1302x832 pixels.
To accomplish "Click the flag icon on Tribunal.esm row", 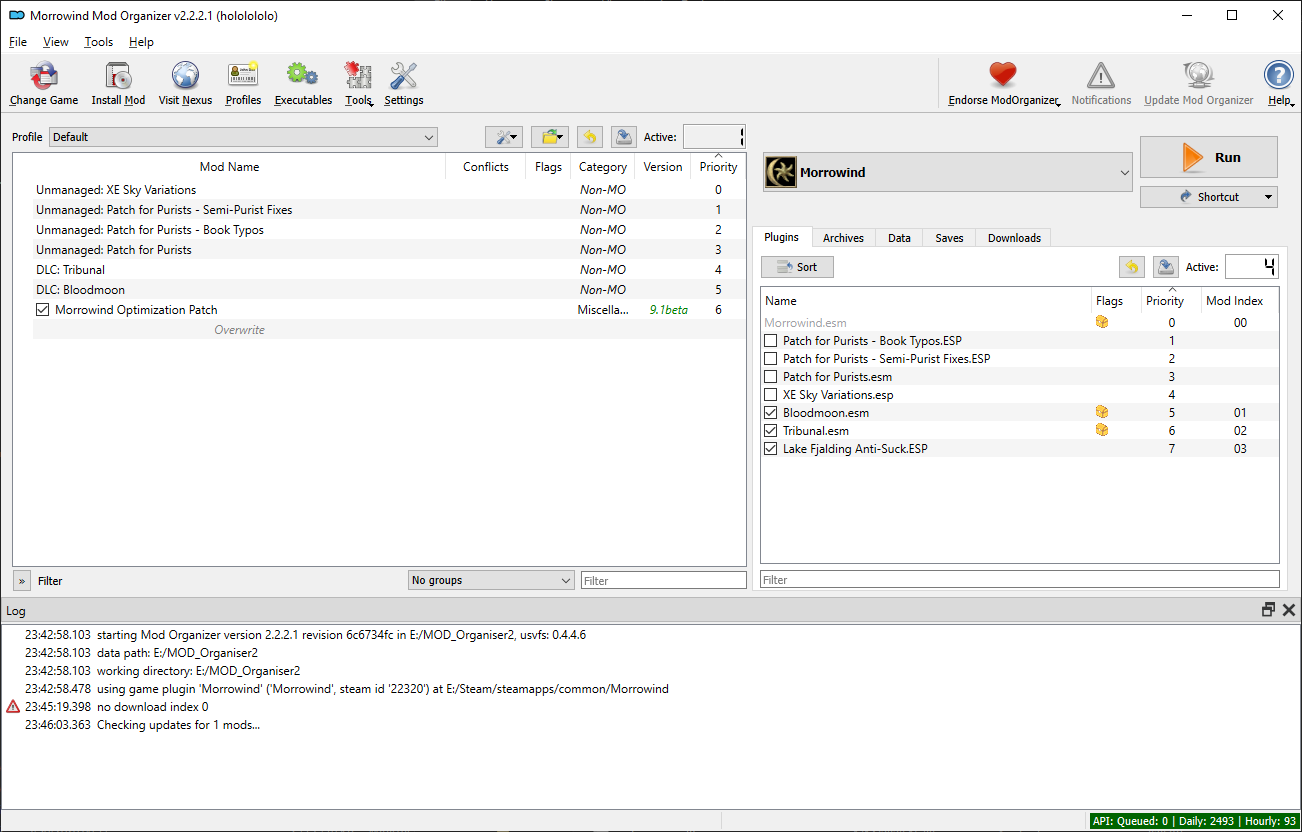I will coord(1102,430).
